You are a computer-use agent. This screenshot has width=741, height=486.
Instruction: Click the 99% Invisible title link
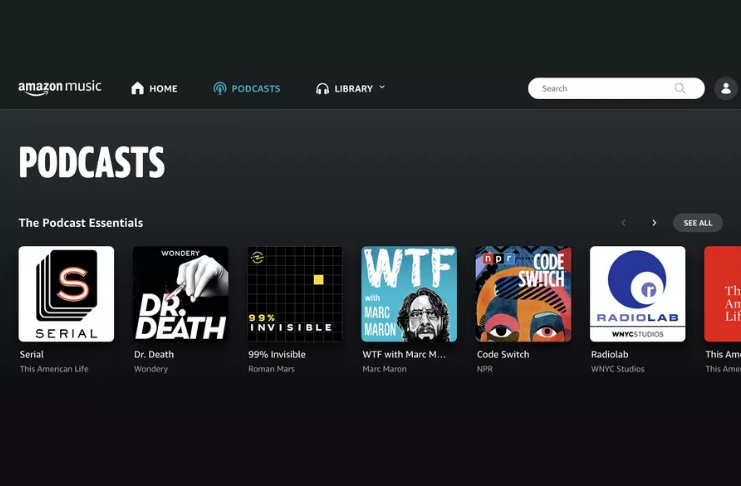coord(277,354)
